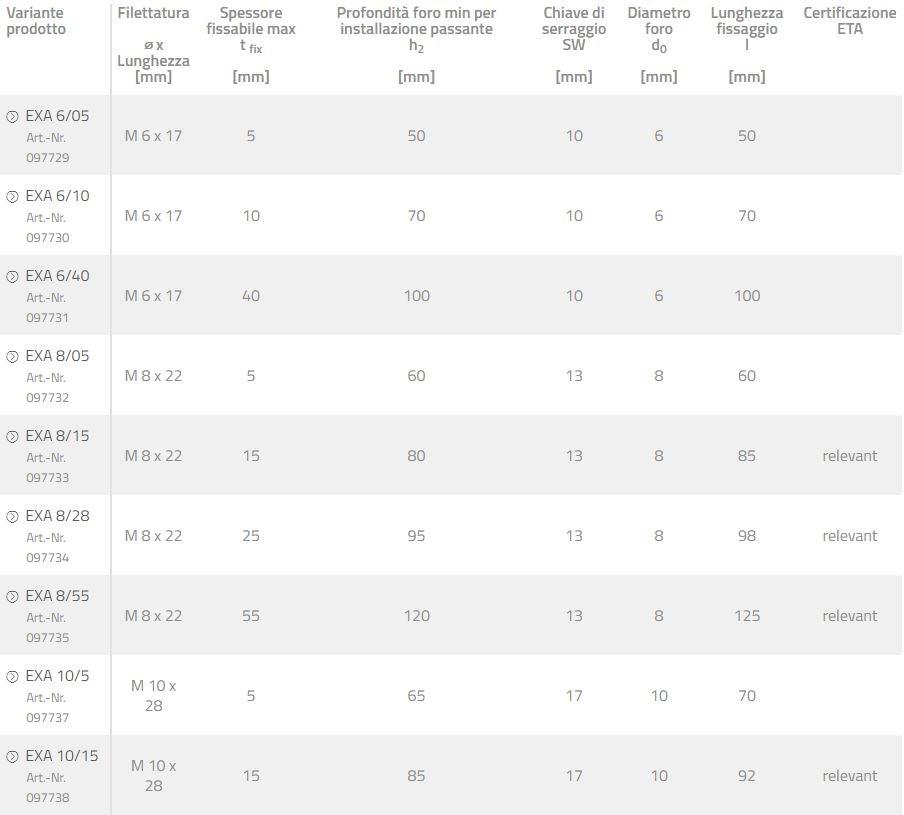904x815 pixels.
Task: Click the Chiave di serraggio SW header
Action: (574, 29)
